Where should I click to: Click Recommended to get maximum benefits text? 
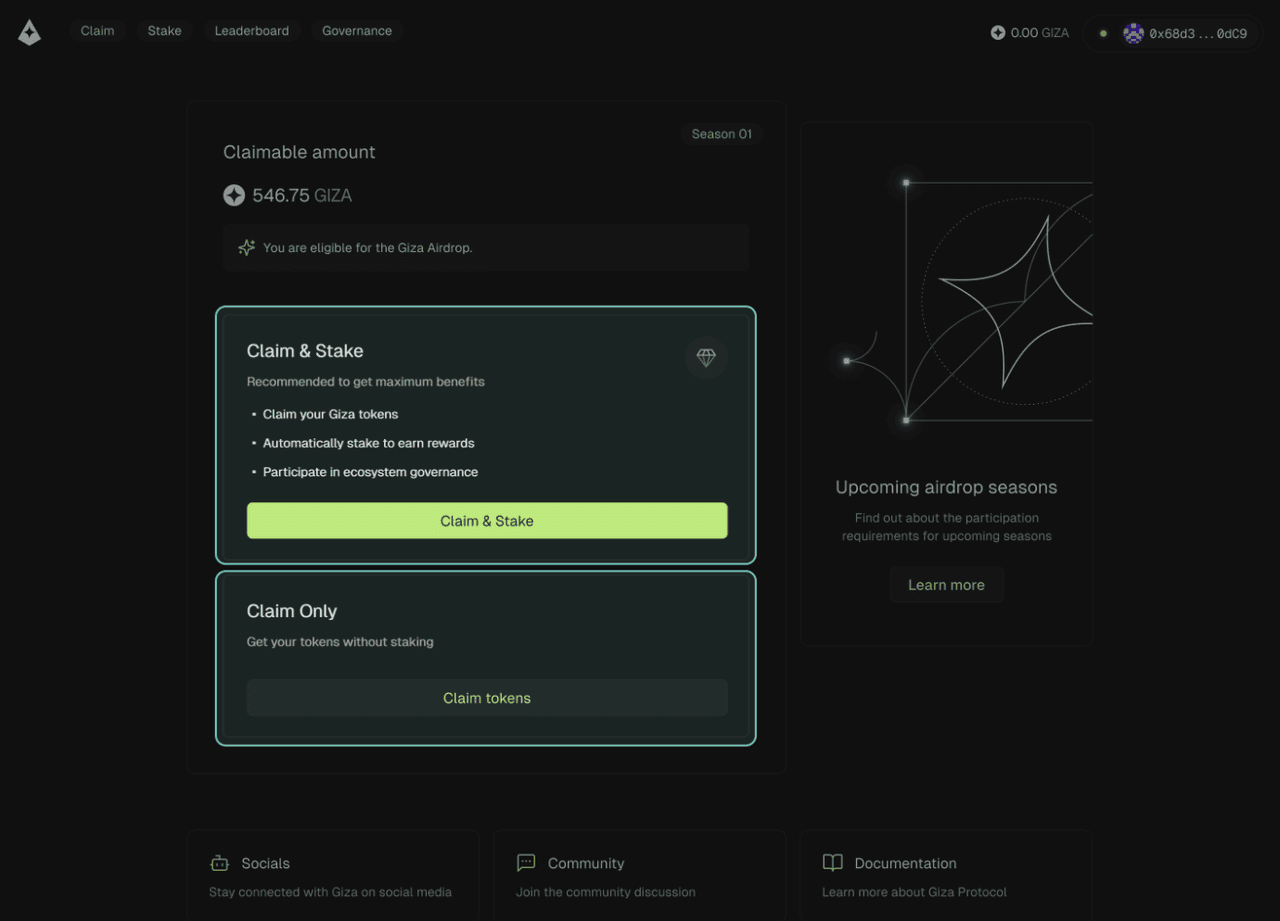366,382
